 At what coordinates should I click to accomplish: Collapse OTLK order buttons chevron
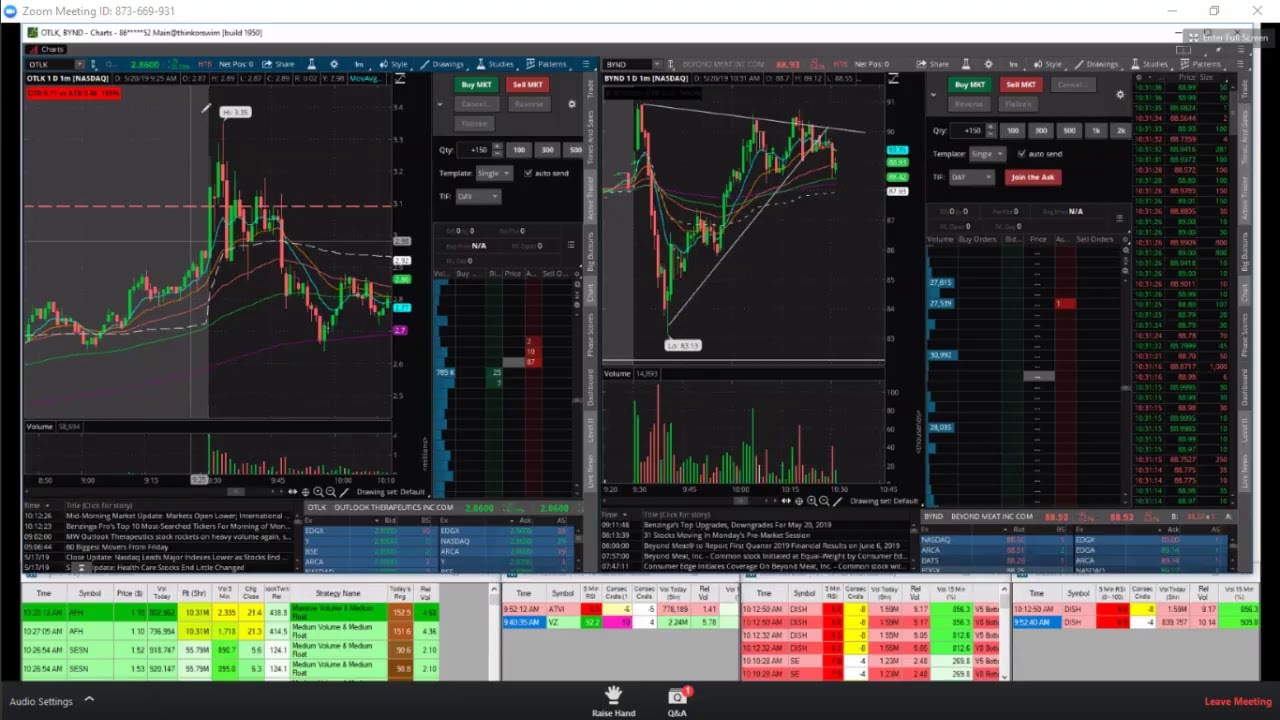pyautogui.click(x=440, y=104)
